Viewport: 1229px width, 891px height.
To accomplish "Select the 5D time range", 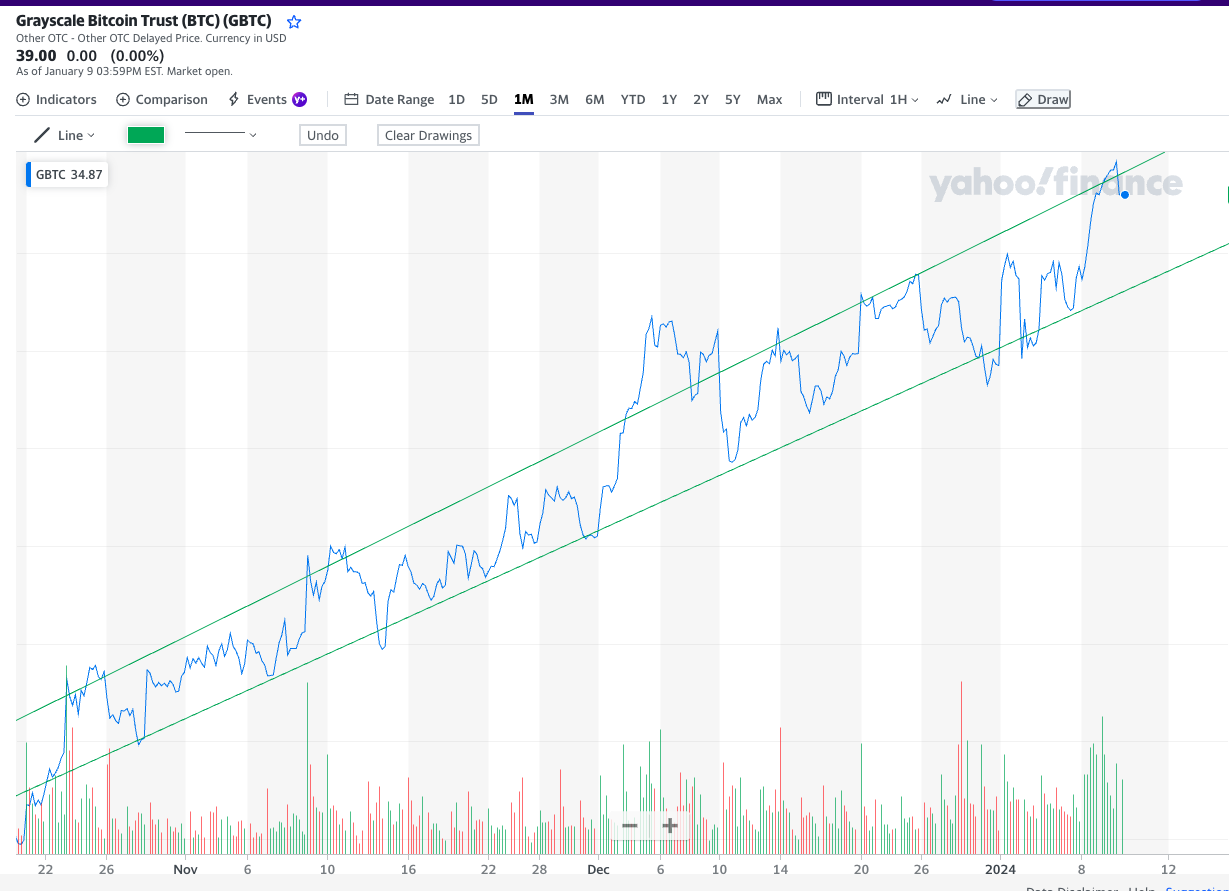I will point(489,99).
